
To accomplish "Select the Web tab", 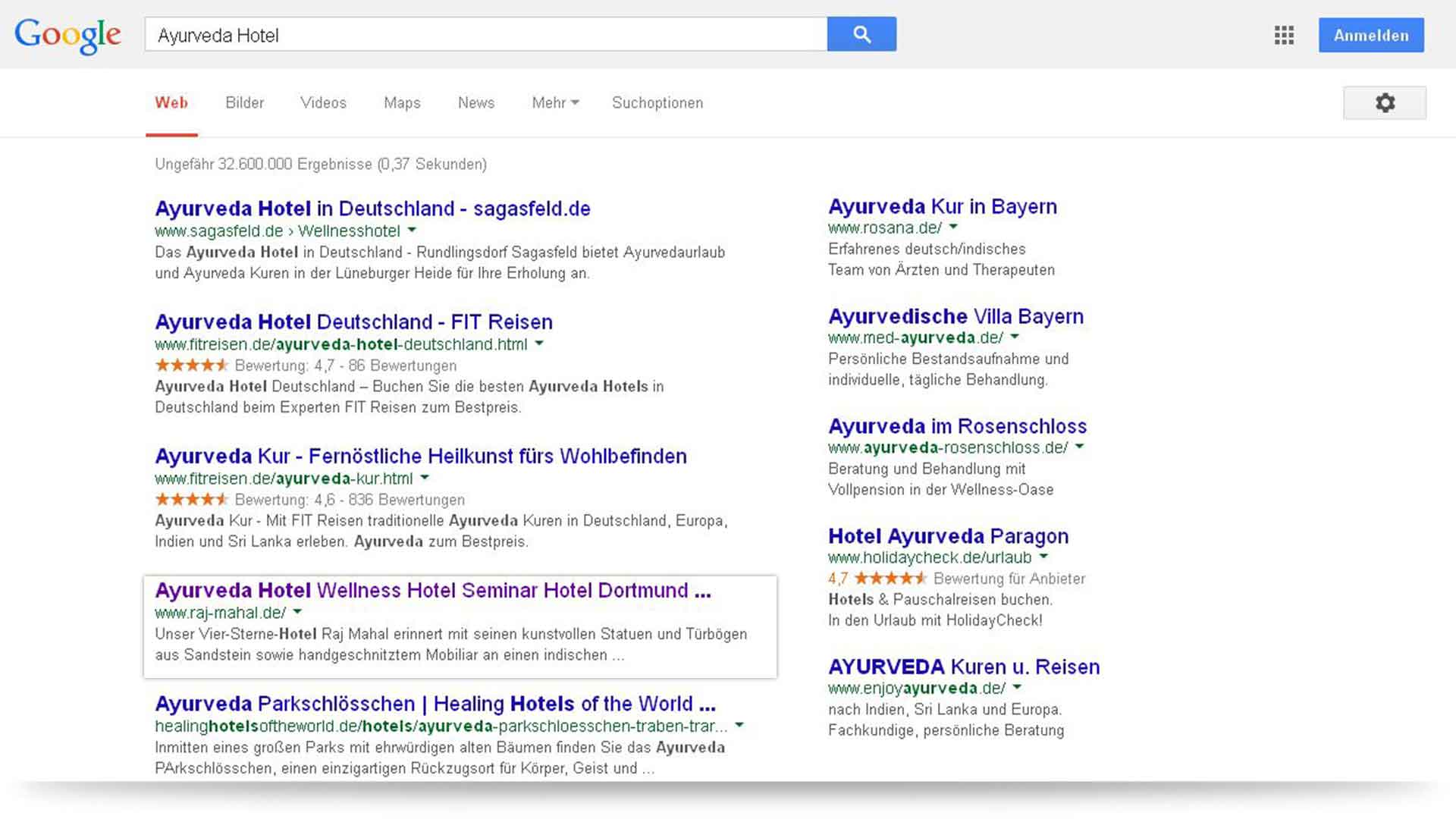I will tap(171, 103).
